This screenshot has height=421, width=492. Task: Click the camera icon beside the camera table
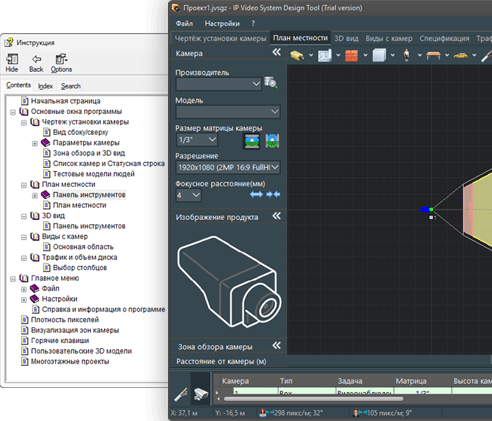click(x=201, y=394)
